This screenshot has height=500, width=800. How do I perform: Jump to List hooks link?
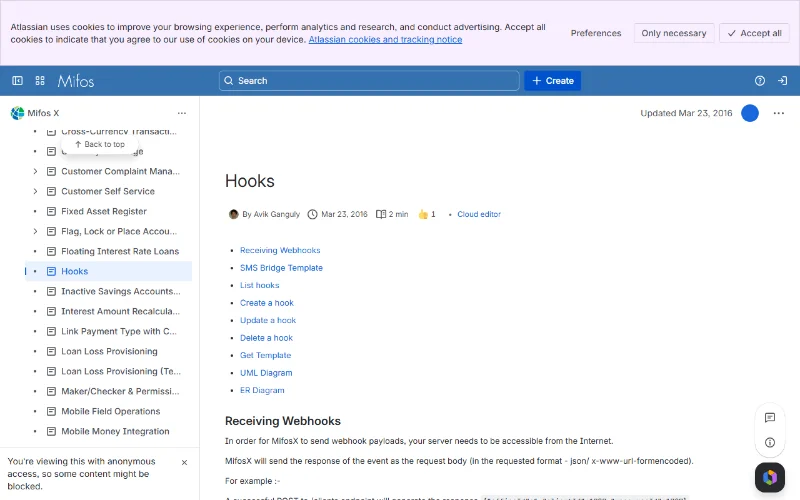pyautogui.click(x=260, y=285)
